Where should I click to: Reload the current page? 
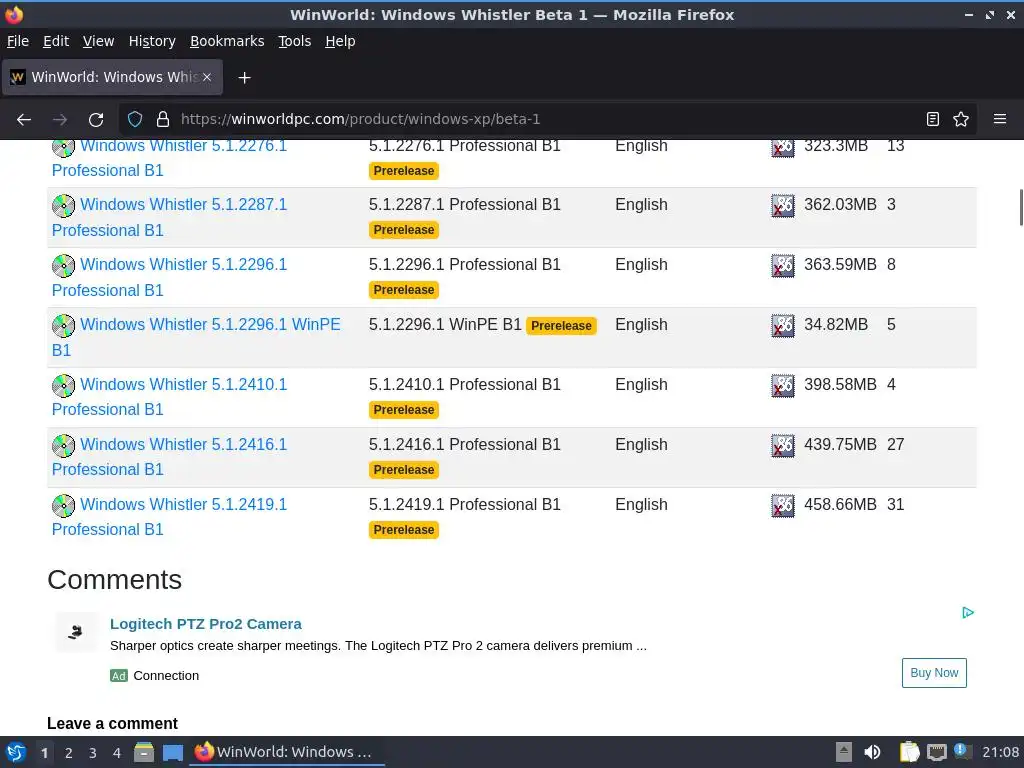(96, 120)
